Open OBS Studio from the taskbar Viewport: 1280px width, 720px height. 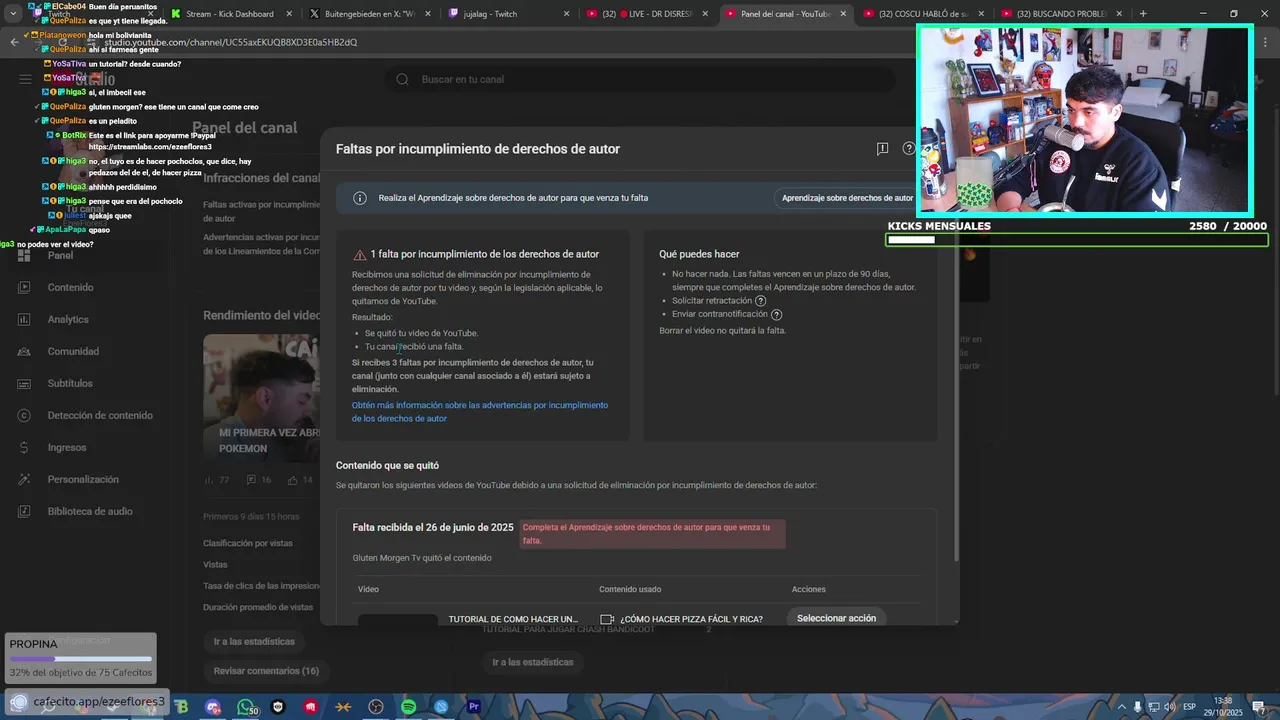(x=376, y=707)
